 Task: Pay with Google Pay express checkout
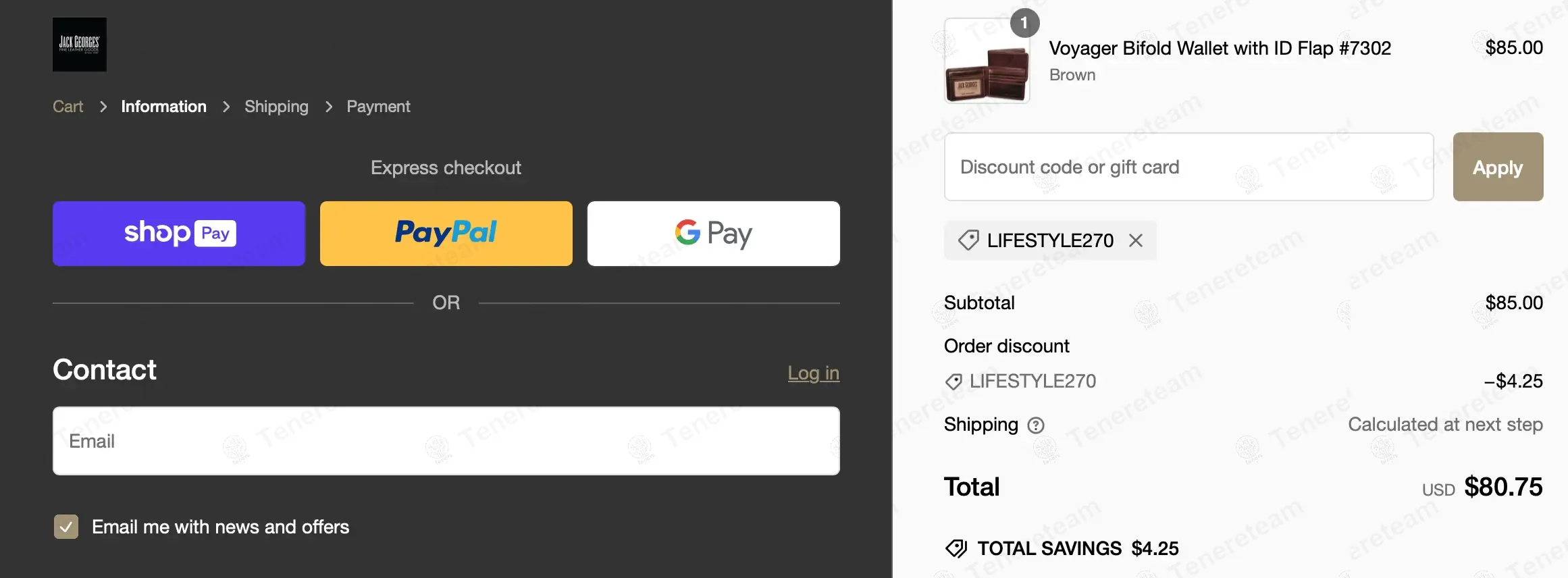[x=713, y=234]
